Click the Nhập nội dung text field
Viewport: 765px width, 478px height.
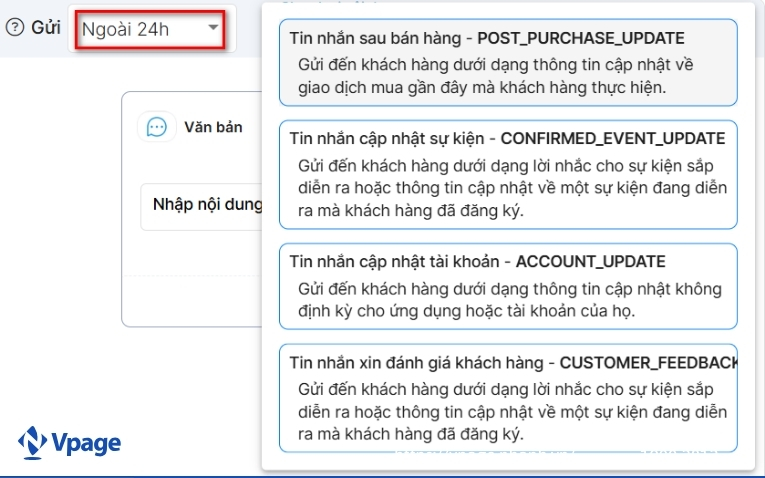201,206
